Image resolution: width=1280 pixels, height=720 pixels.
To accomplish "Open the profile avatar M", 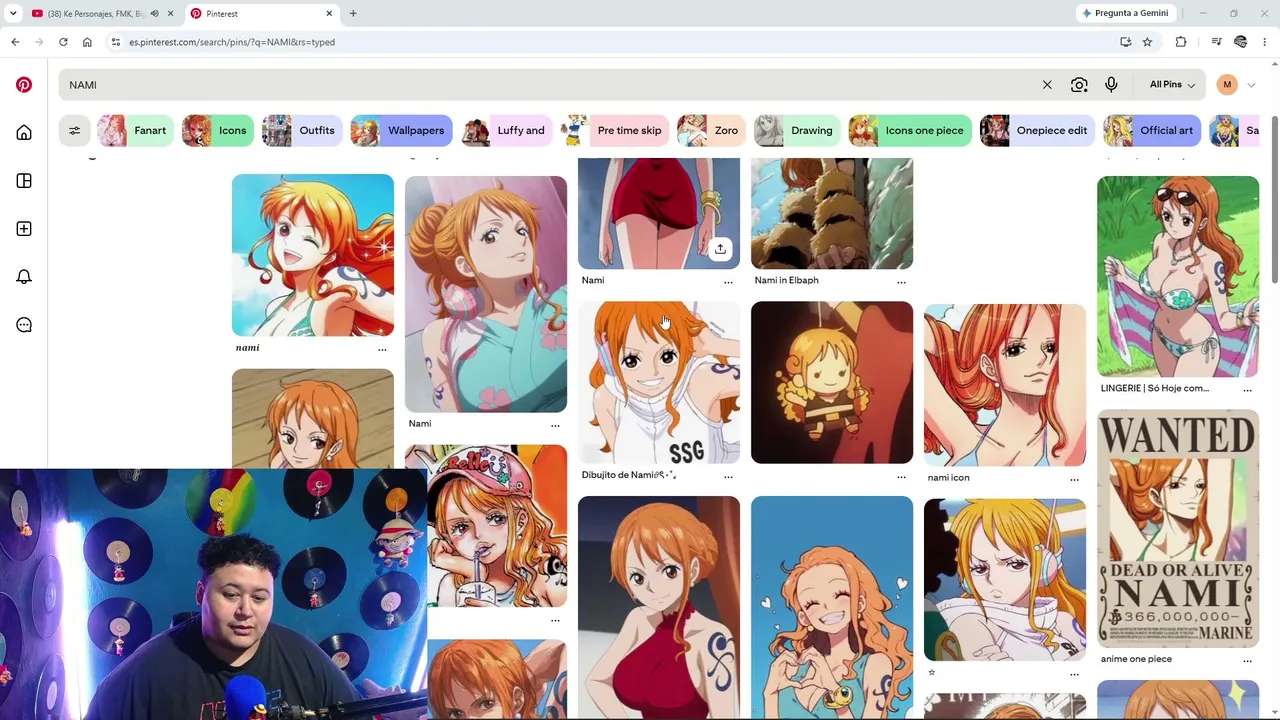I will (1227, 85).
